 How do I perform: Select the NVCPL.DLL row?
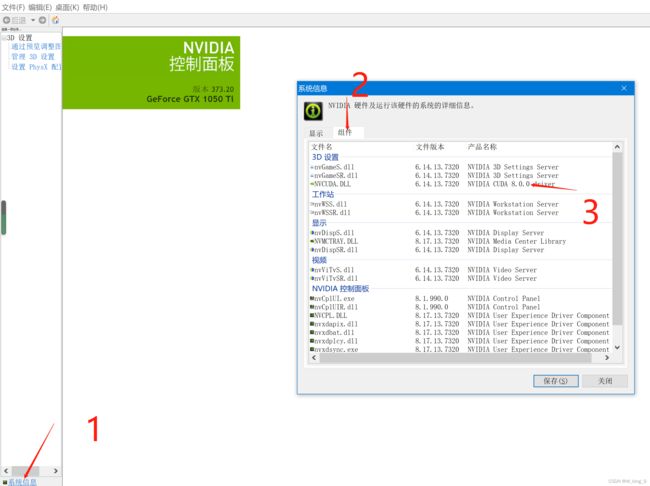(461, 316)
